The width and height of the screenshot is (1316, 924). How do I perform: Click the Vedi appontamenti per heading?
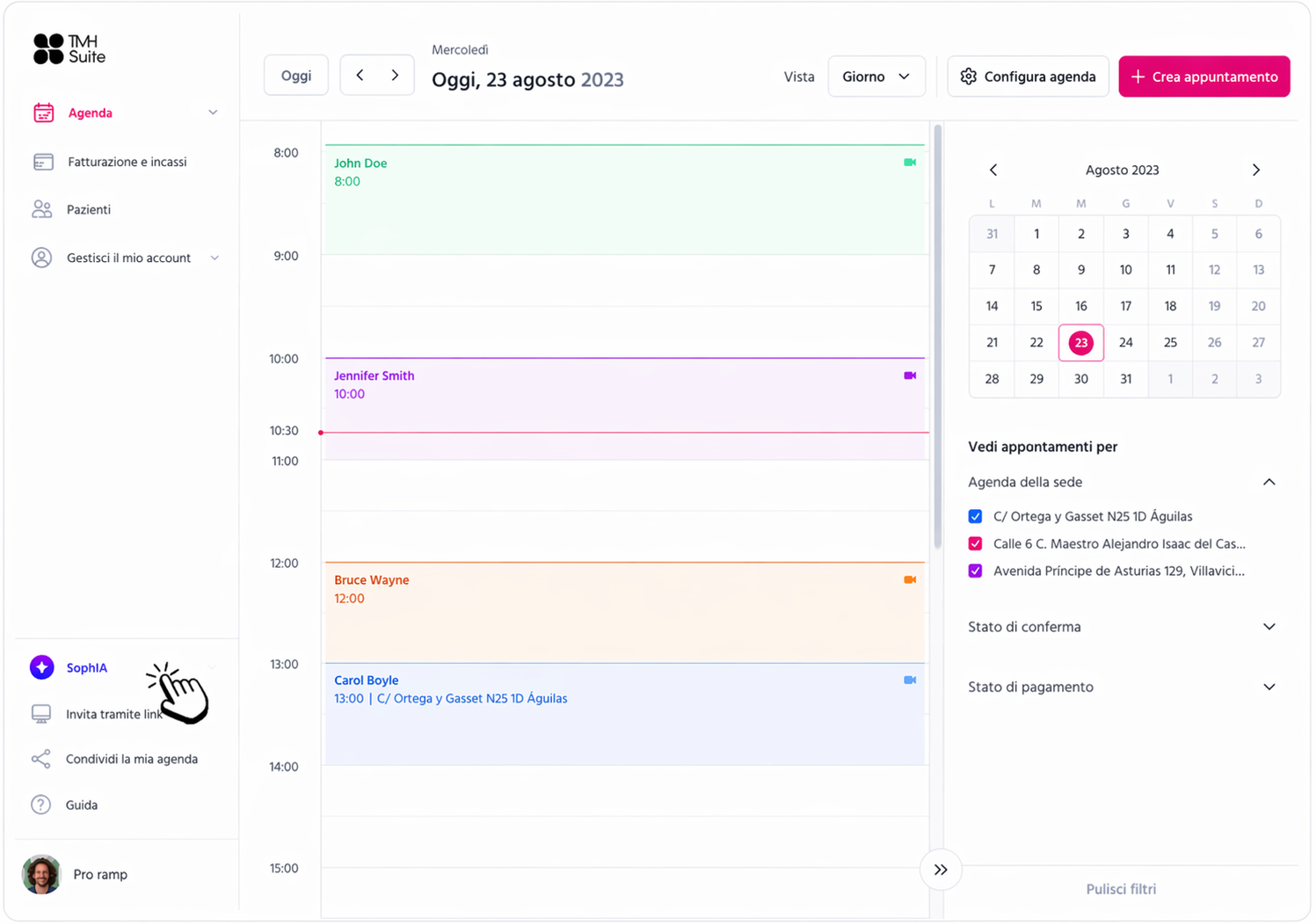pyautogui.click(x=1043, y=447)
